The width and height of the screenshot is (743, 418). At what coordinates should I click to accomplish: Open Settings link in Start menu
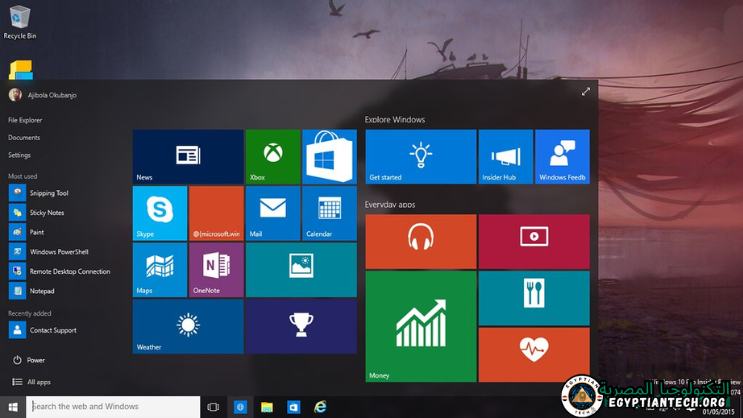(19, 155)
